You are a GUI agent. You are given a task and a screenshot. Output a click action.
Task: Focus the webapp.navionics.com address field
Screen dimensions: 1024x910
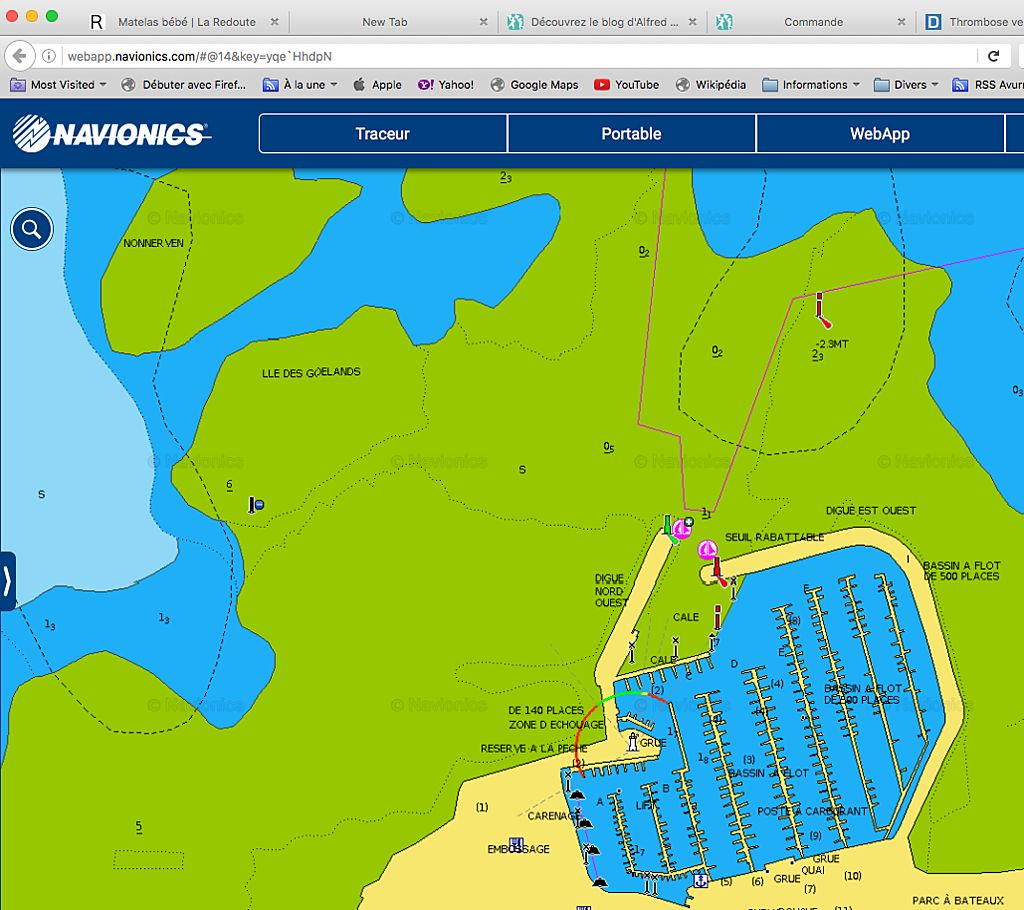tap(519, 56)
